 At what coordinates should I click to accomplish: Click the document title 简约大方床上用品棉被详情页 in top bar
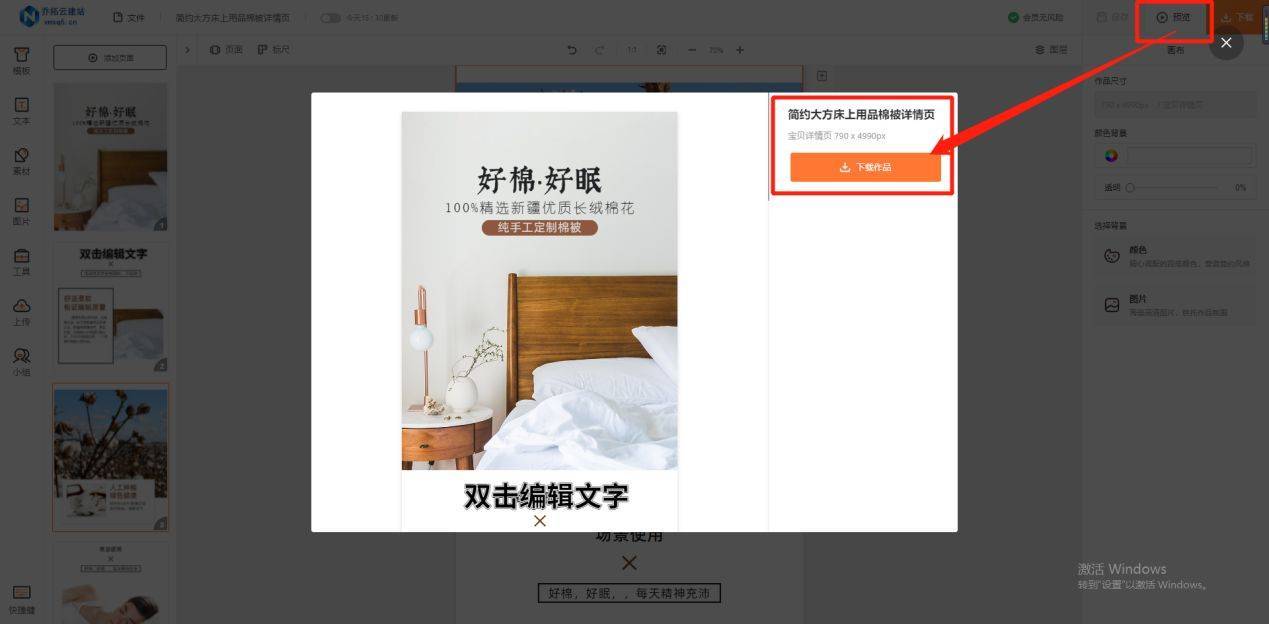232,18
